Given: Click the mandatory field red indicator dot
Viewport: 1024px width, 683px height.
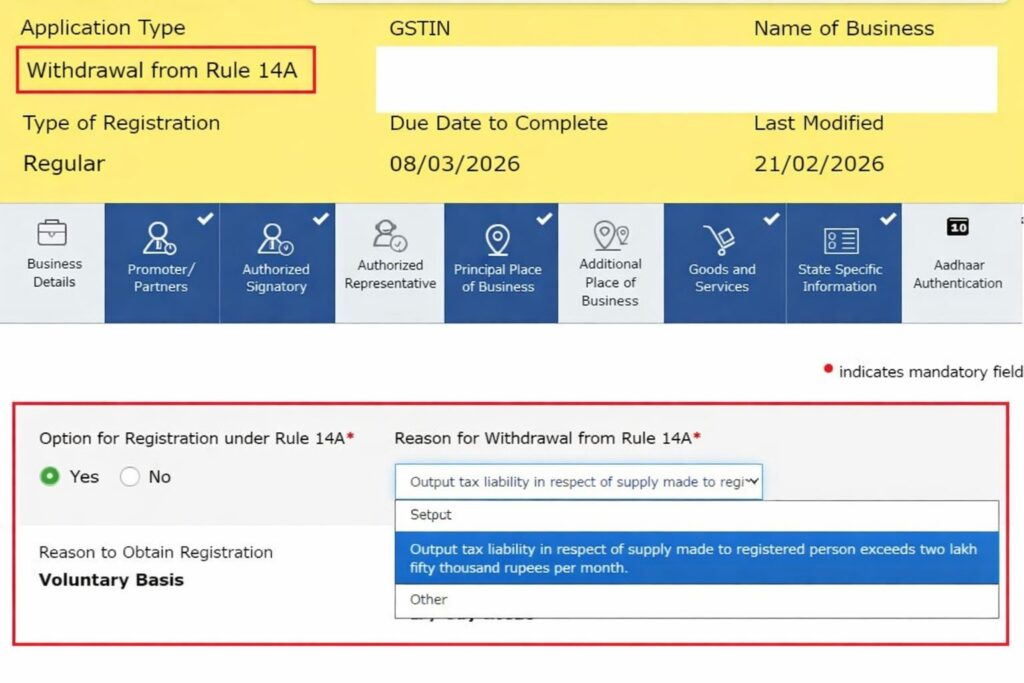Looking at the screenshot, I should click(x=827, y=369).
